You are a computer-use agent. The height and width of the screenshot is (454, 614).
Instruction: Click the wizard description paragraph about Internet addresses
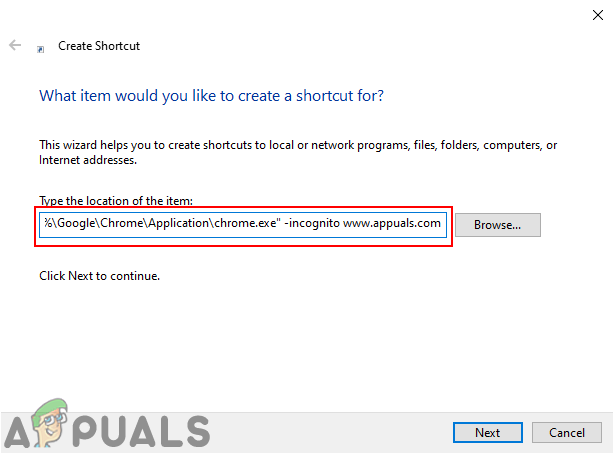tap(298, 152)
